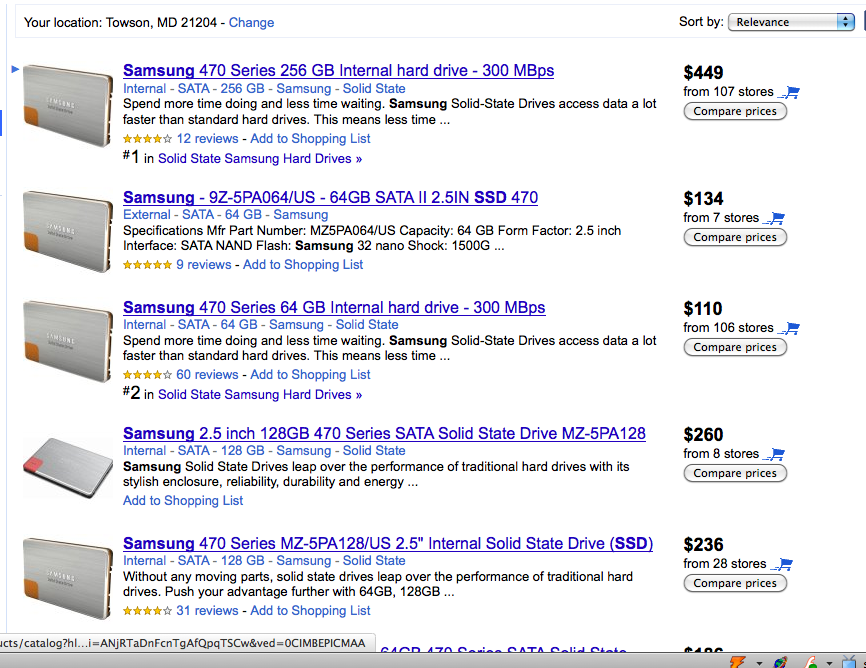Open the Samsung 2.5 inch 128GB MZ-5PA128 result
The width and height of the screenshot is (866, 668).
[x=384, y=433]
